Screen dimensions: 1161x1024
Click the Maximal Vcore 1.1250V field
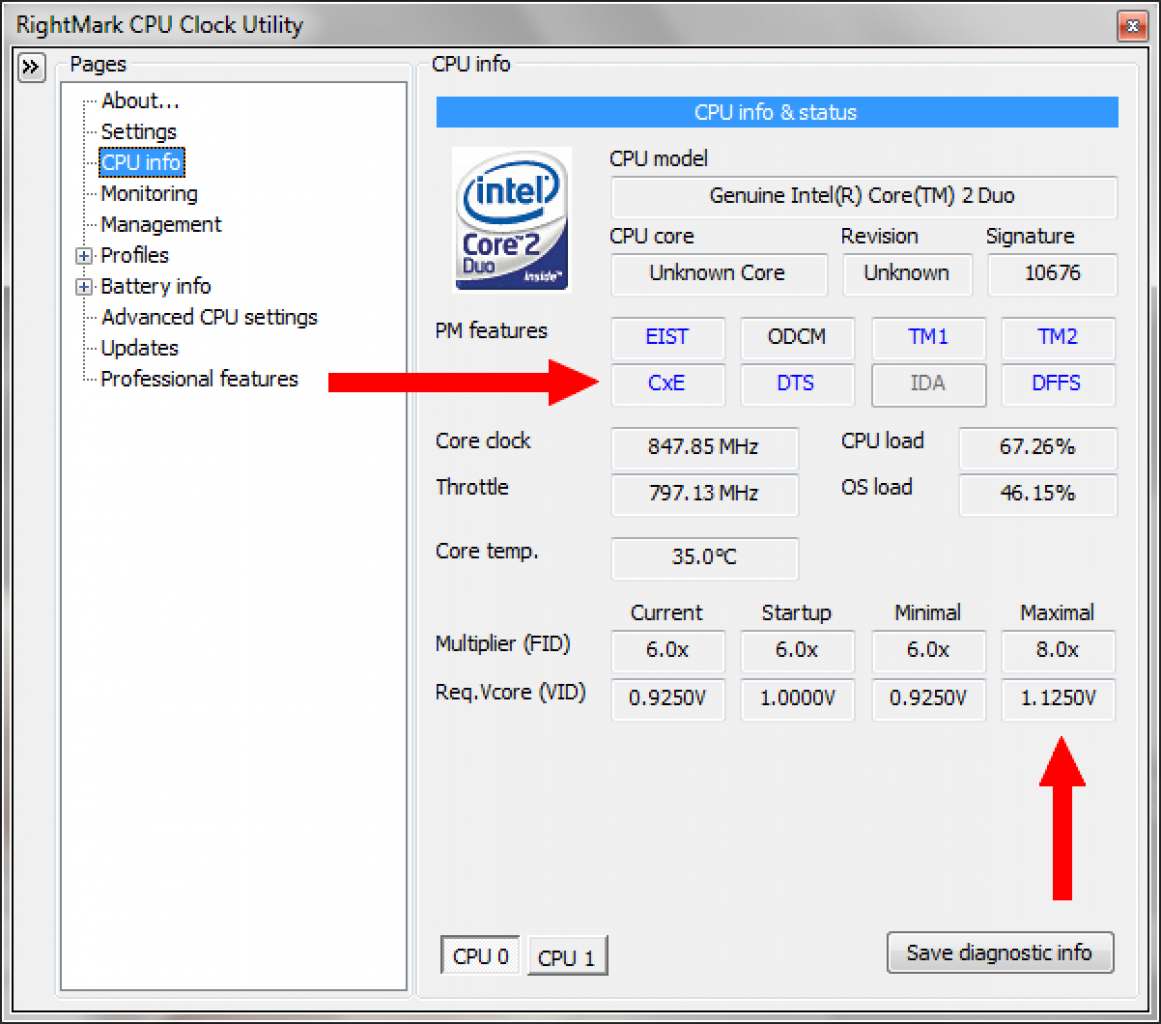(1057, 699)
